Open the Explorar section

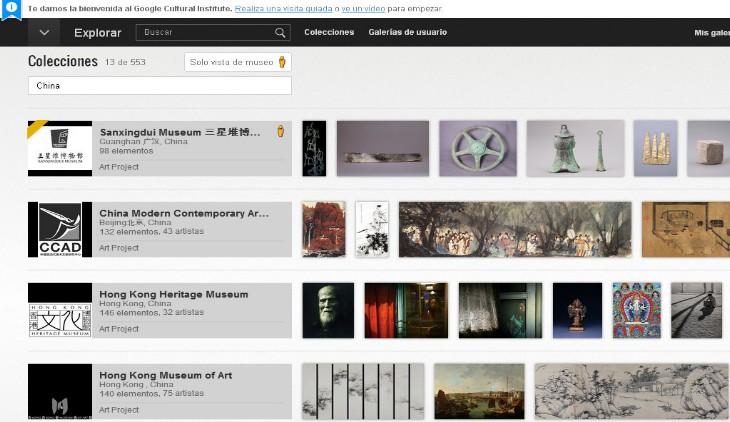click(97, 33)
